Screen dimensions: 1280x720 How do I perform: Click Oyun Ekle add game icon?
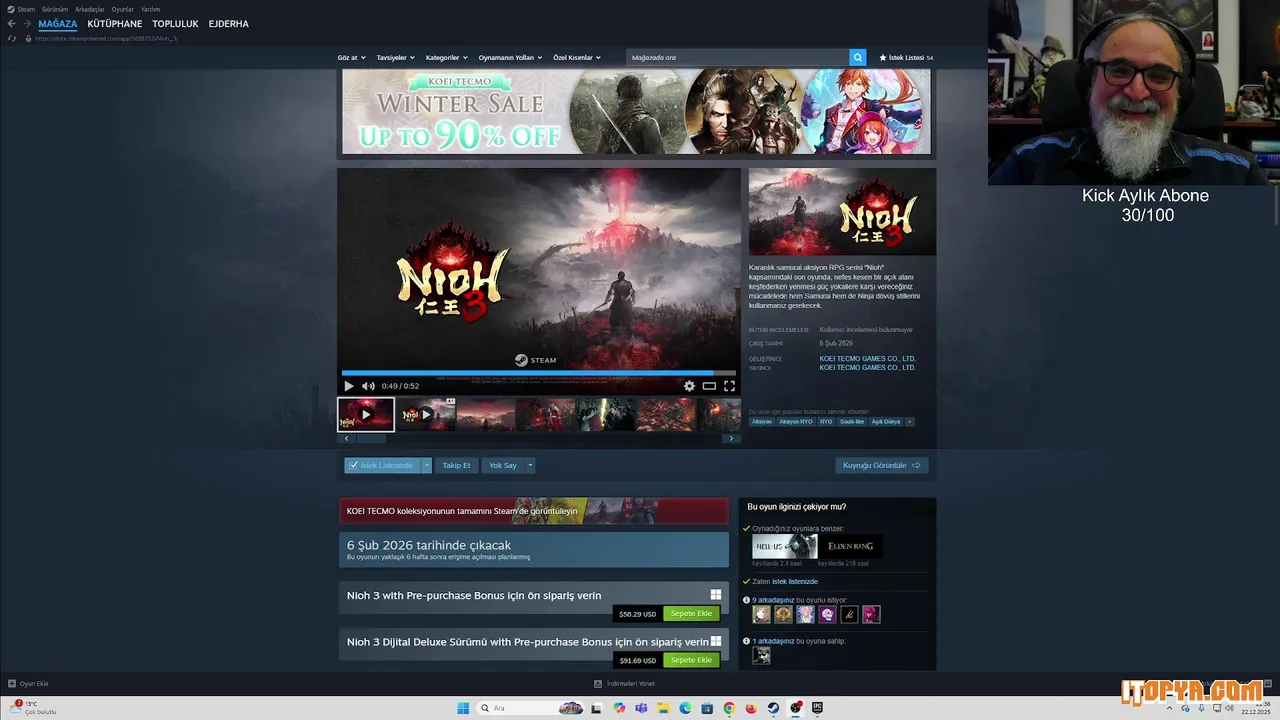13,684
